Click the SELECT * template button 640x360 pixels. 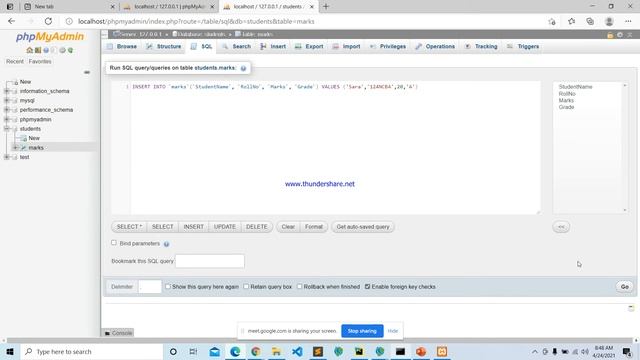[x=129, y=227]
